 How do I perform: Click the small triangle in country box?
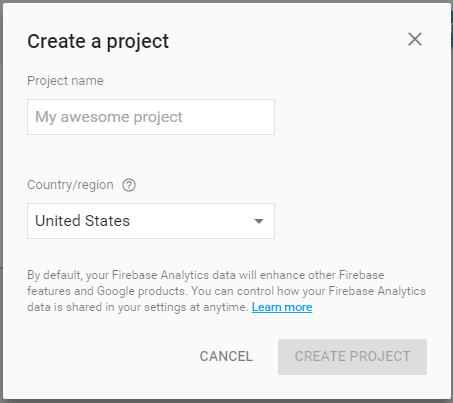(259, 221)
